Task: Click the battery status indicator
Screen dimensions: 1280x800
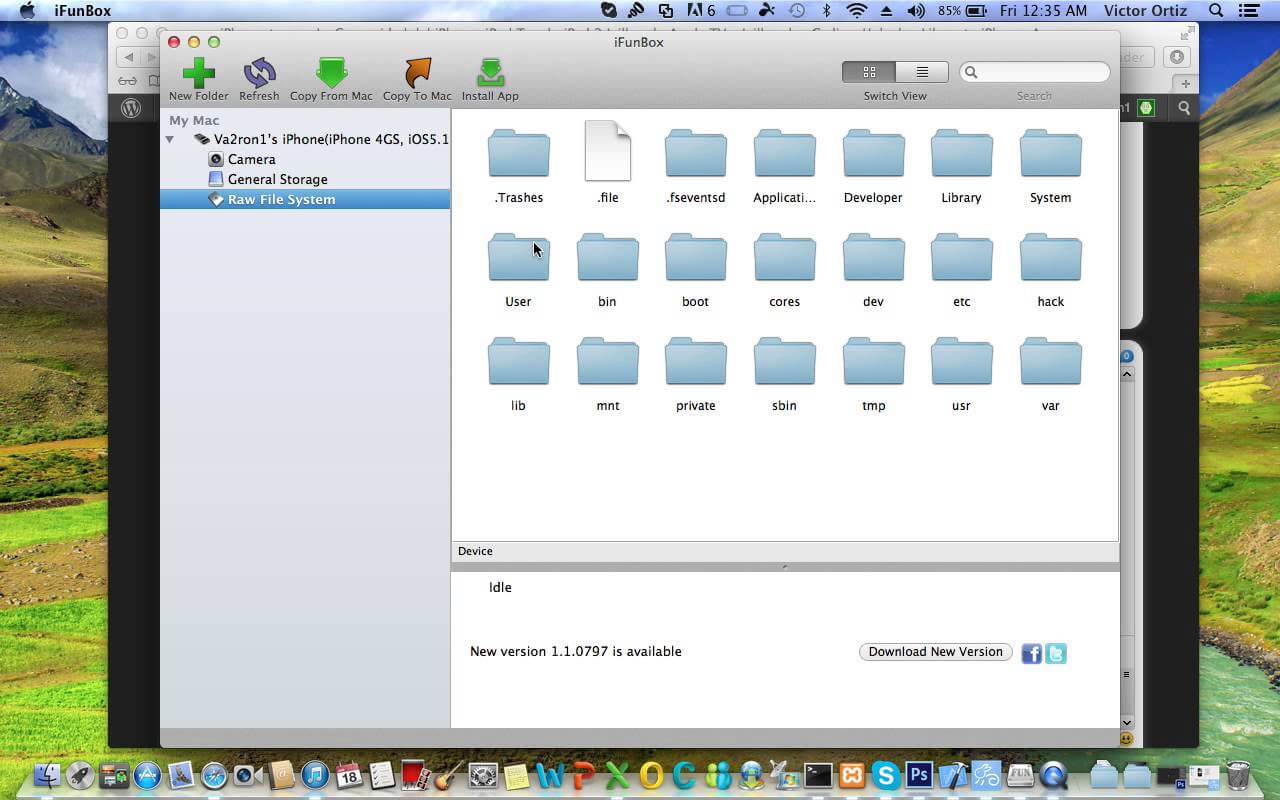Action: click(x=962, y=11)
